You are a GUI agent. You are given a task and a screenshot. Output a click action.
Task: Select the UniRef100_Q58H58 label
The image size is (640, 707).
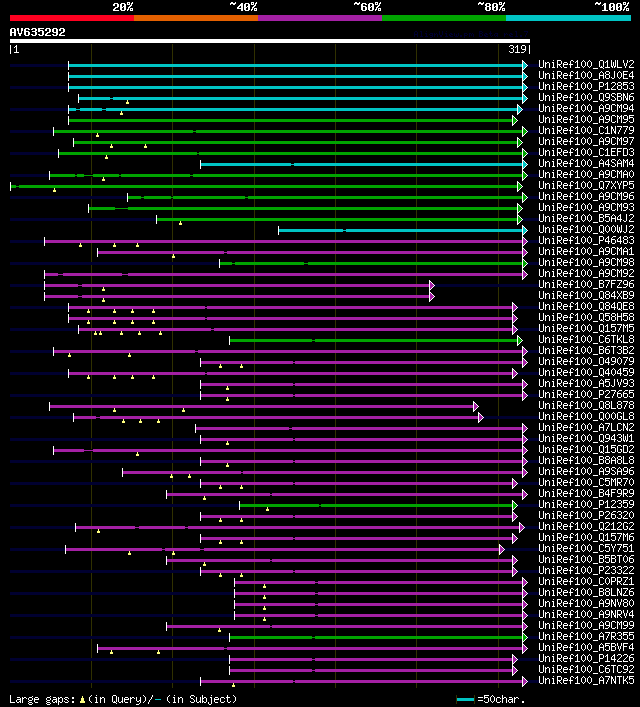[586, 318]
